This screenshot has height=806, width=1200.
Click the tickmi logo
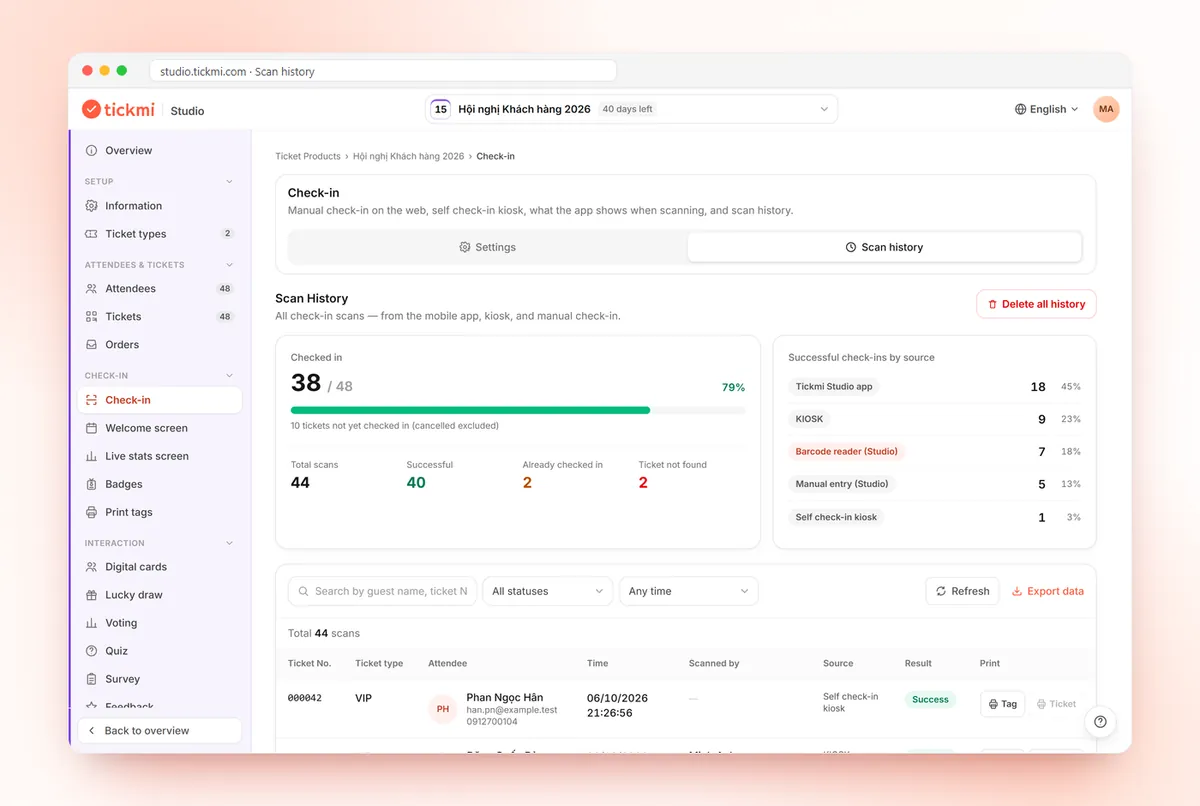[120, 109]
